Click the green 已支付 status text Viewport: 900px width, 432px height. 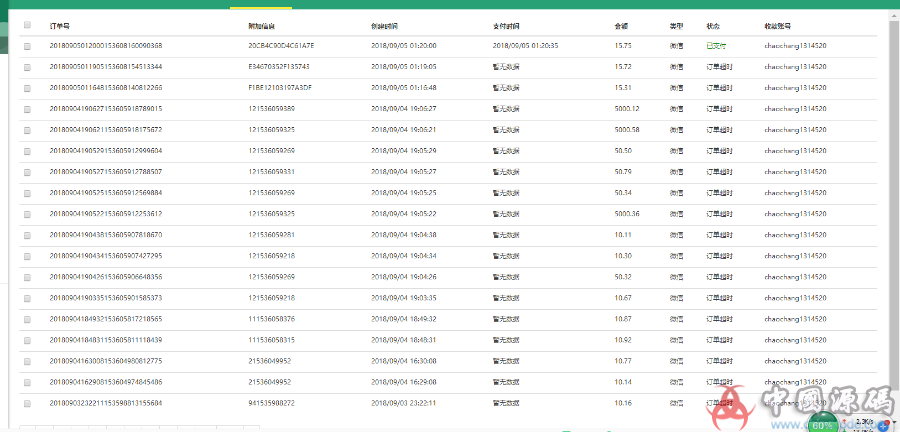pos(716,46)
